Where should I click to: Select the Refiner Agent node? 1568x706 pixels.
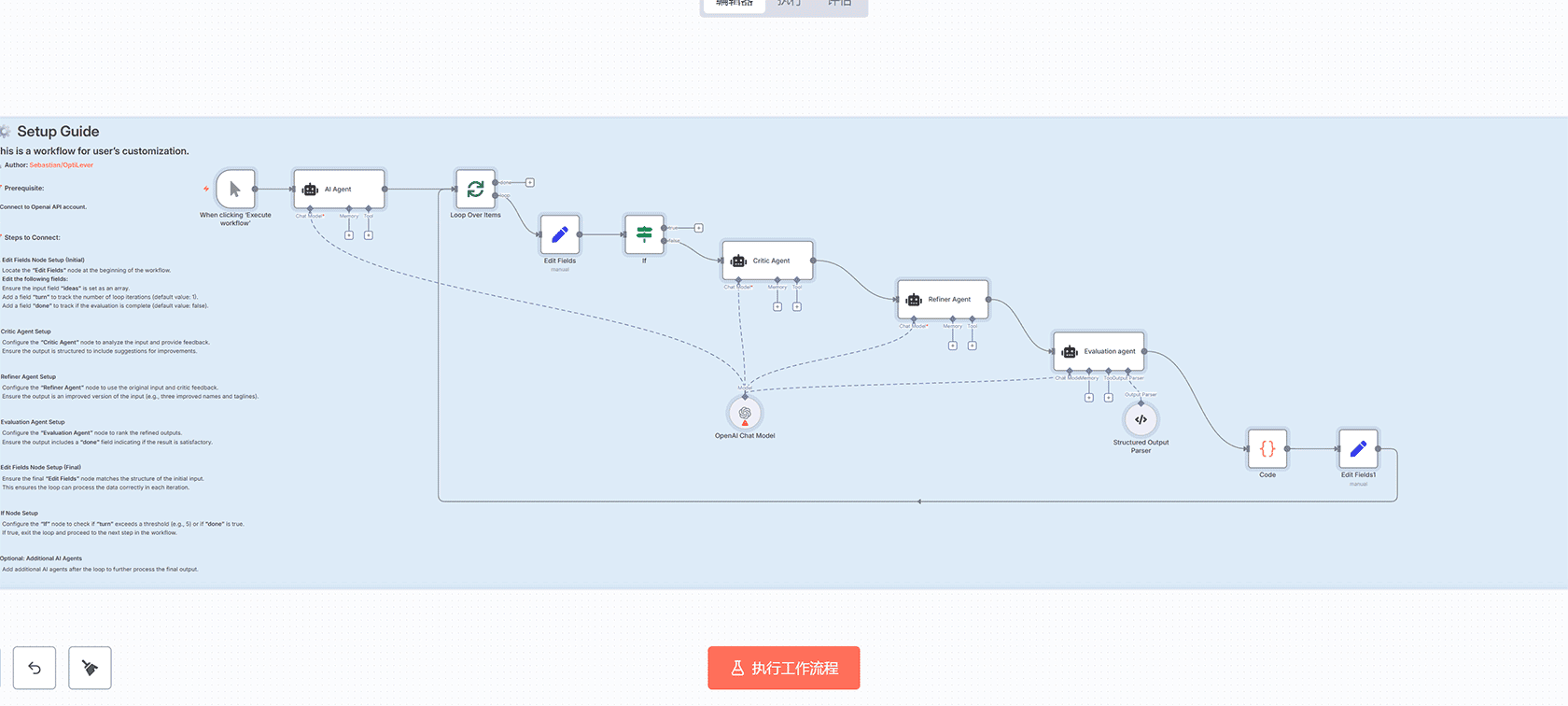point(943,300)
